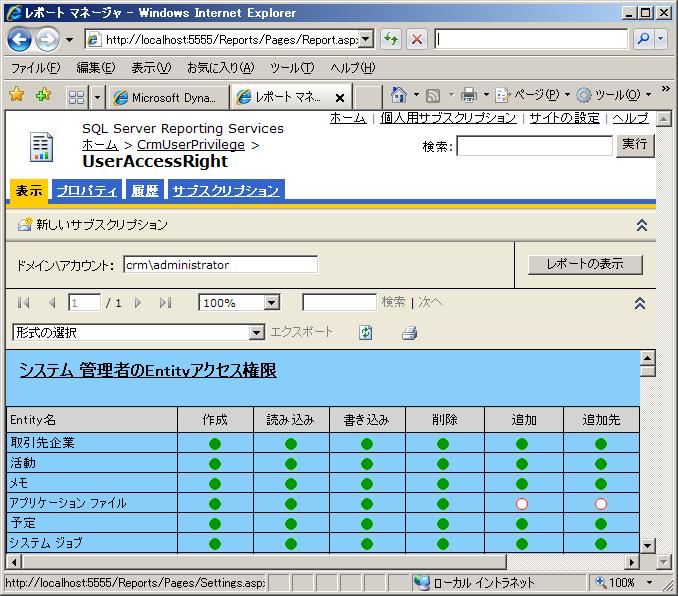Stop loading with the red X icon
The width and height of the screenshot is (678, 596).
pyautogui.click(x=417, y=39)
